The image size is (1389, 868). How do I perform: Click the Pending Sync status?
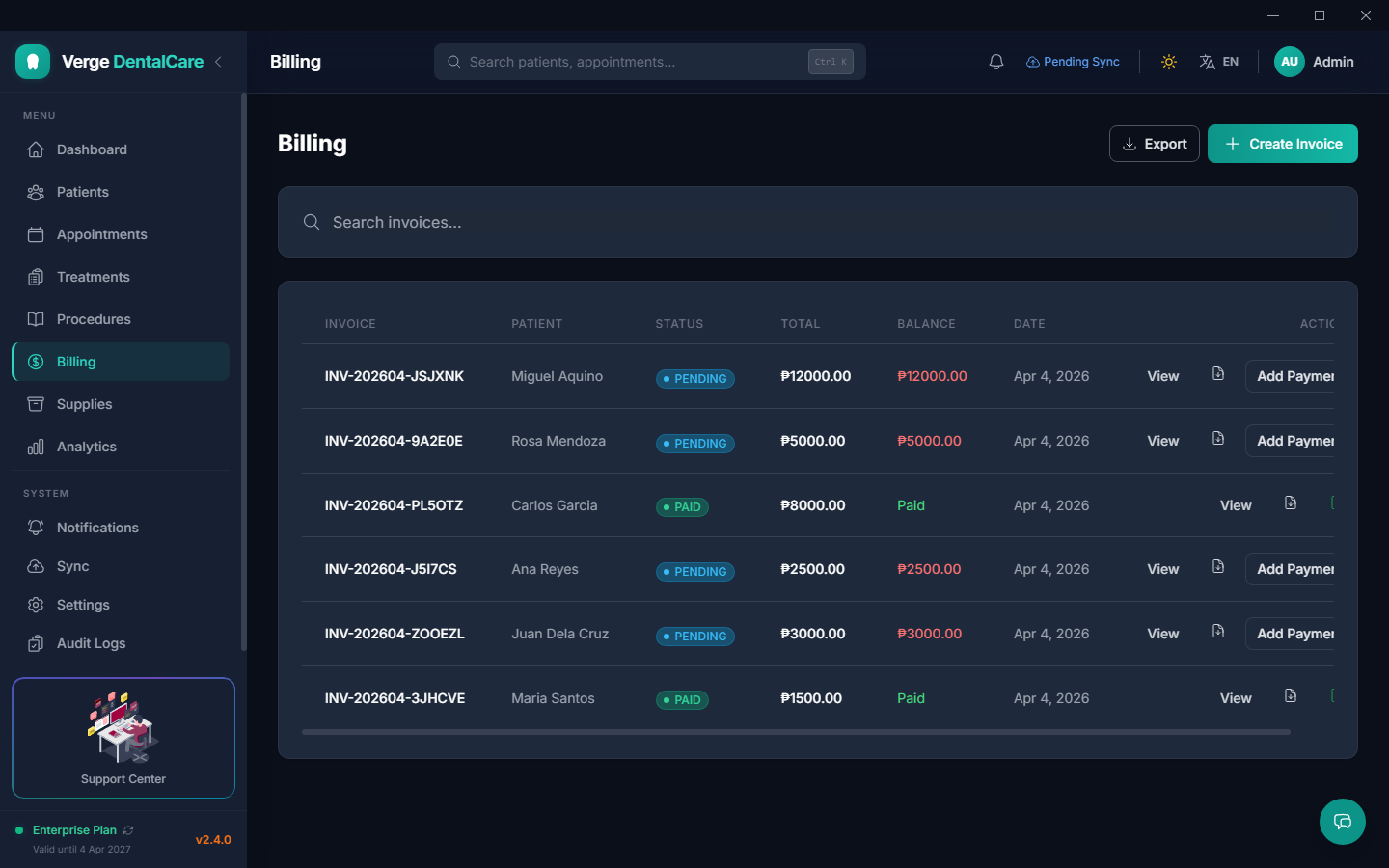coord(1073,62)
